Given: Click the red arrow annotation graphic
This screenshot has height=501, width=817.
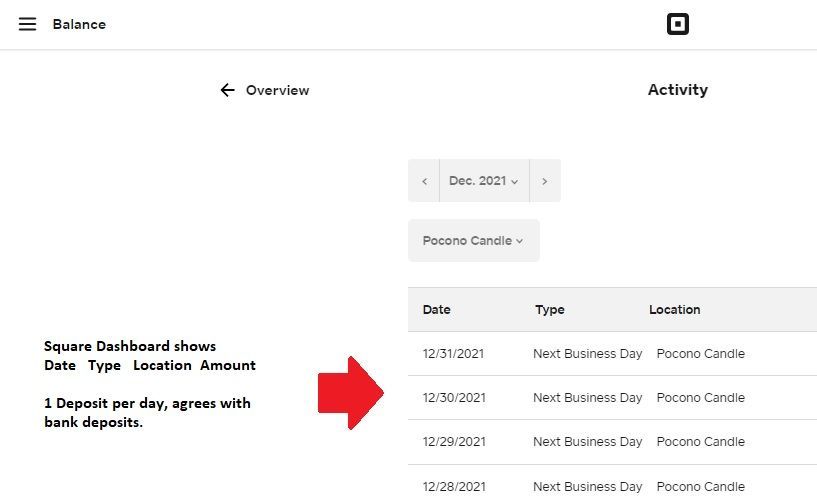Looking at the screenshot, I should pyautogui.click(x=350, y=393).
